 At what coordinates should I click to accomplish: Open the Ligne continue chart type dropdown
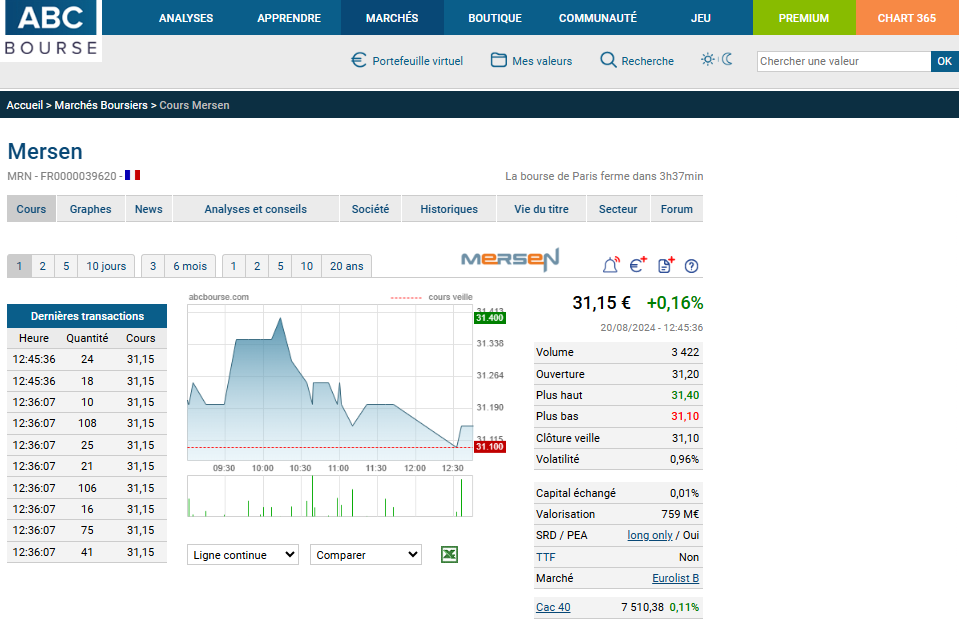click(243, 555)
